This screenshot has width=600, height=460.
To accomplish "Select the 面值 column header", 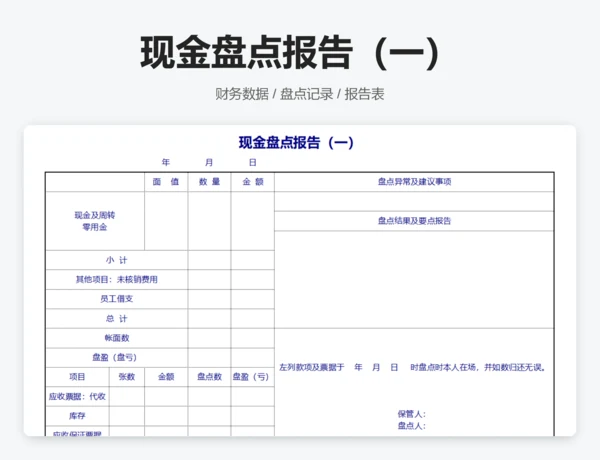I will [166, 182].
